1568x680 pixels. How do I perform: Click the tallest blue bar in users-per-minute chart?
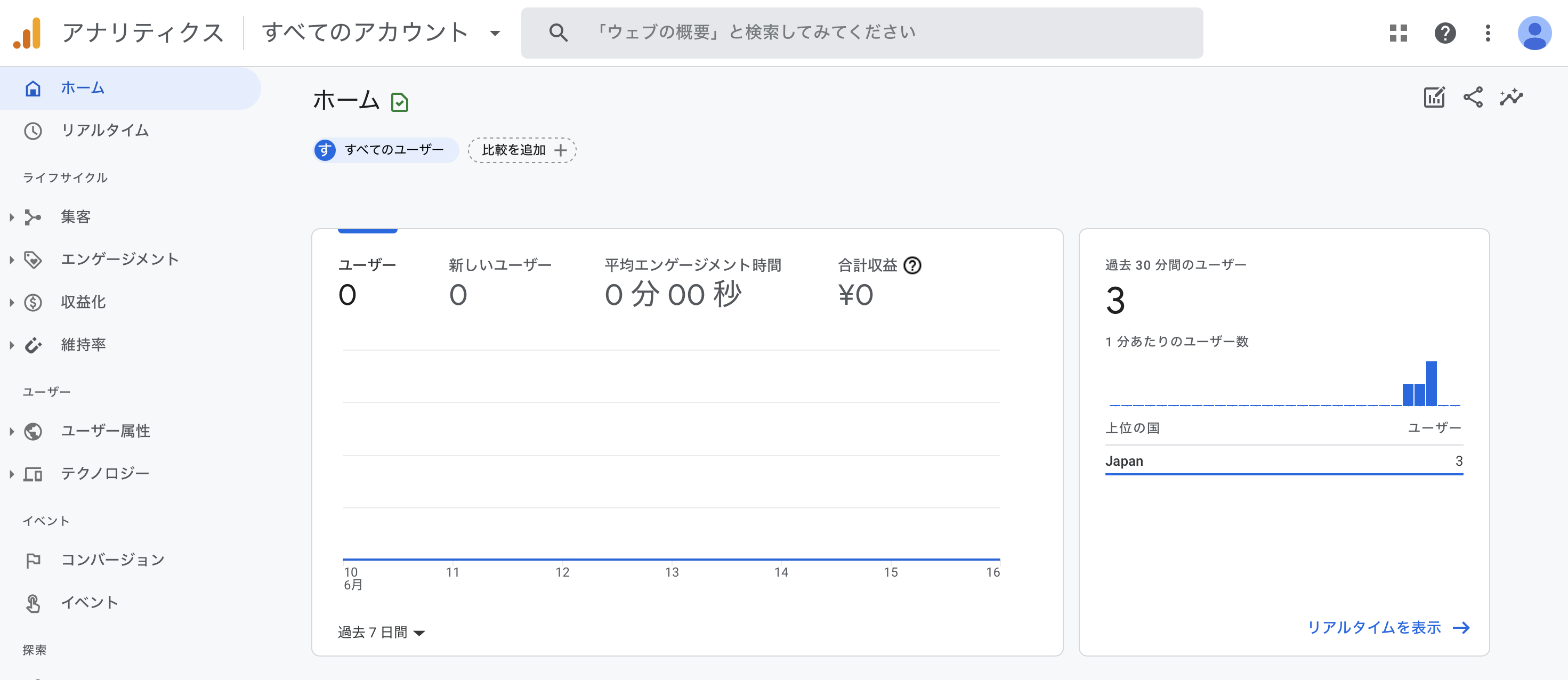tap(1431, 384)
